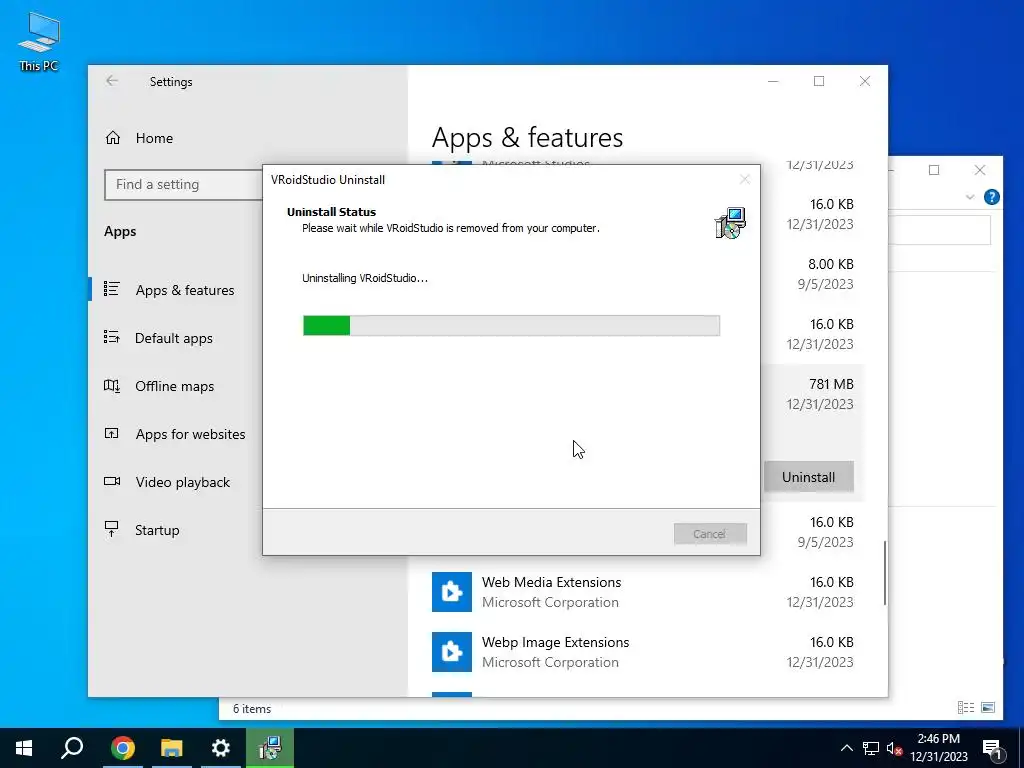Expand ribbon chevron in Explorer window
Viewport: 1024px width, 768px height.
[x=970, y=197]
